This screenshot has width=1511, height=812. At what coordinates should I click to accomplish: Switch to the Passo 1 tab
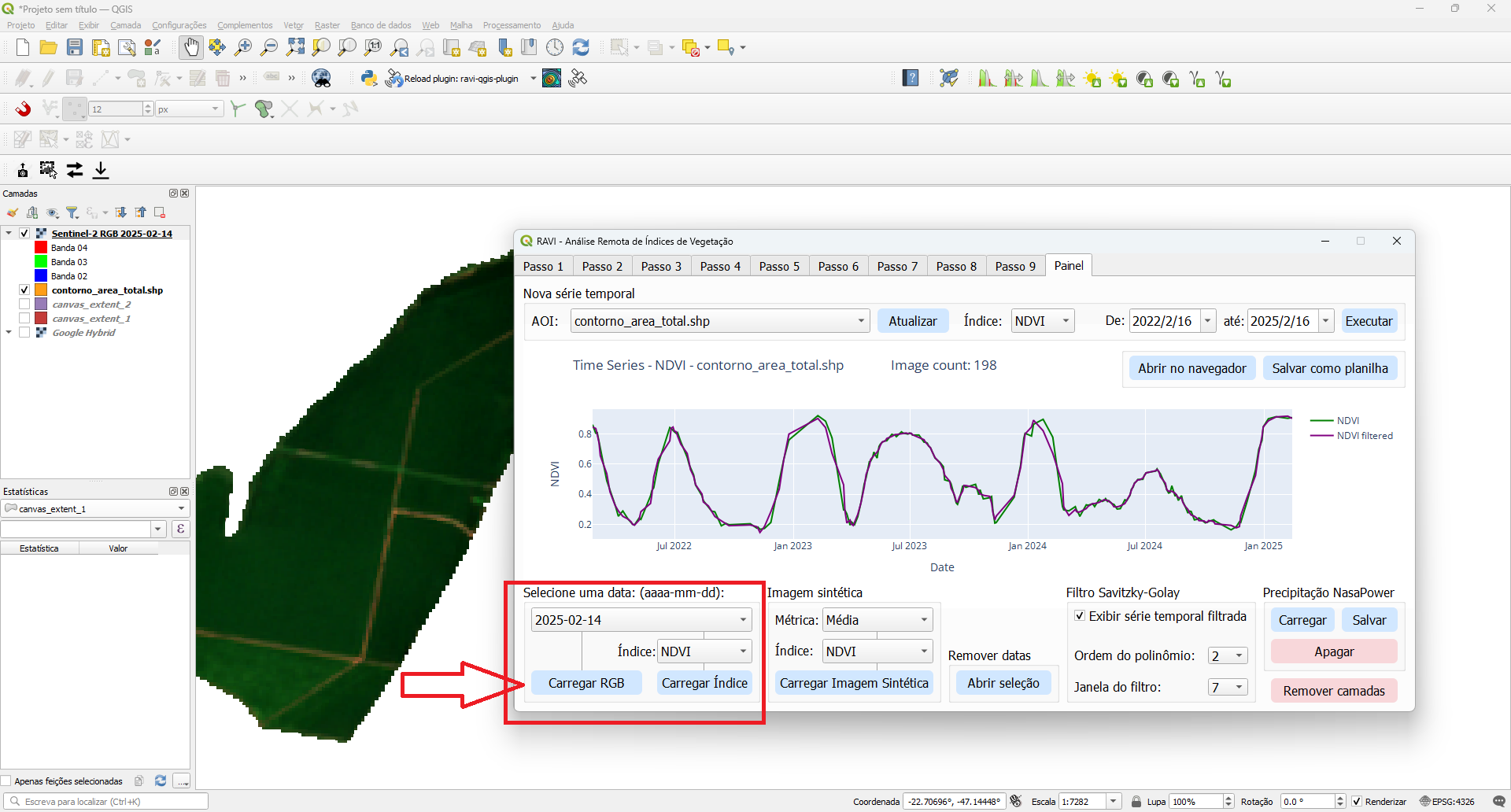click(543, 266)
